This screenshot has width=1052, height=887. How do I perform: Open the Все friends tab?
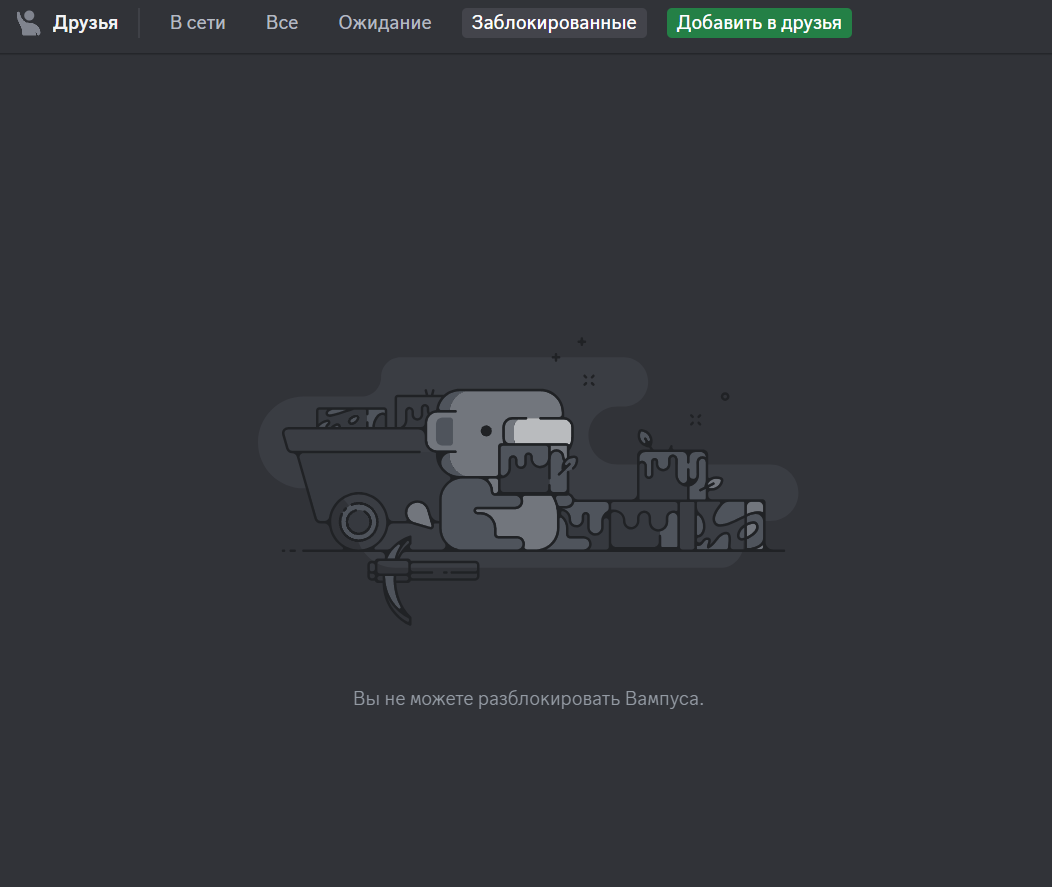(282, 23)
